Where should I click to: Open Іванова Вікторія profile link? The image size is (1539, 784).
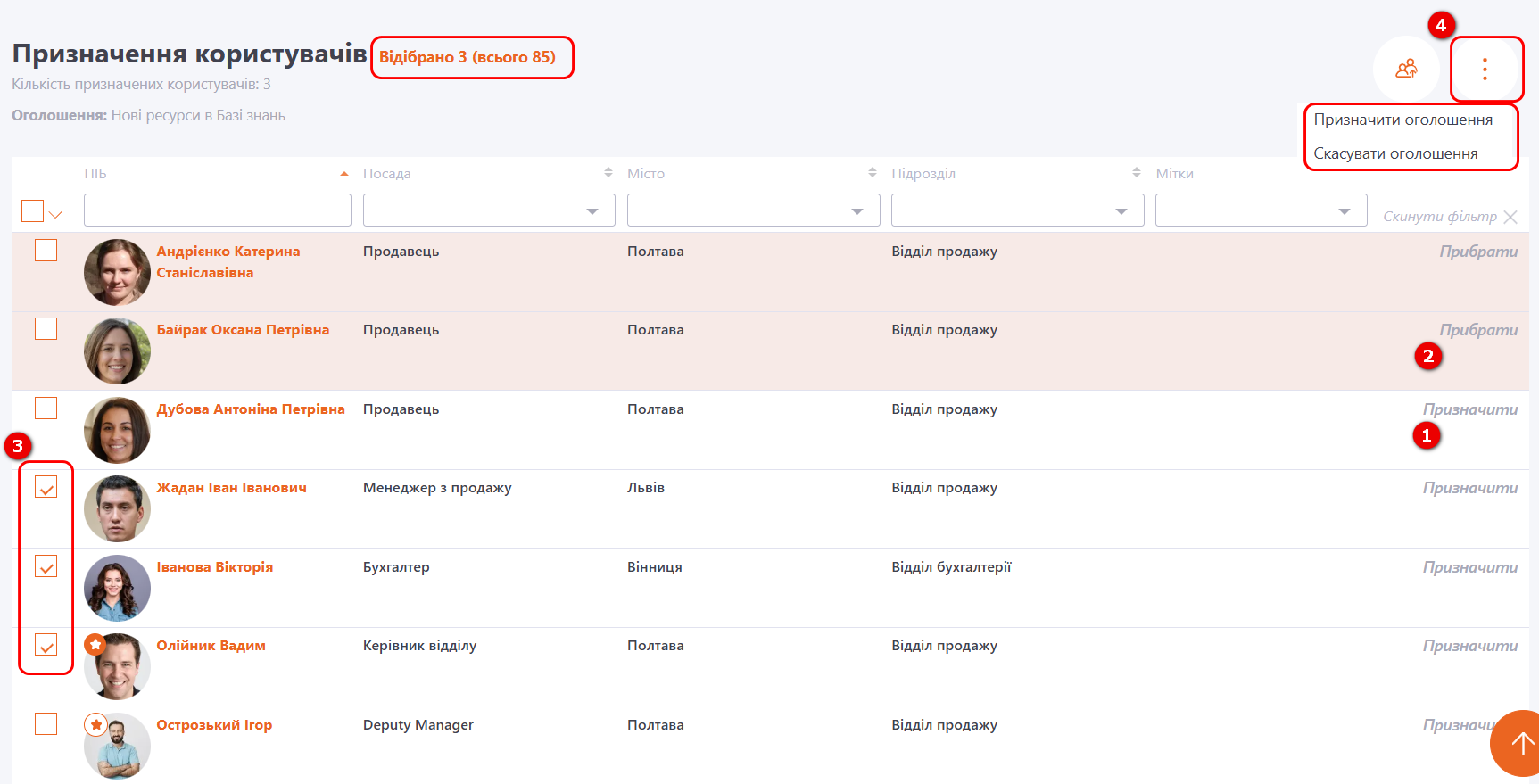click(215, 567)
